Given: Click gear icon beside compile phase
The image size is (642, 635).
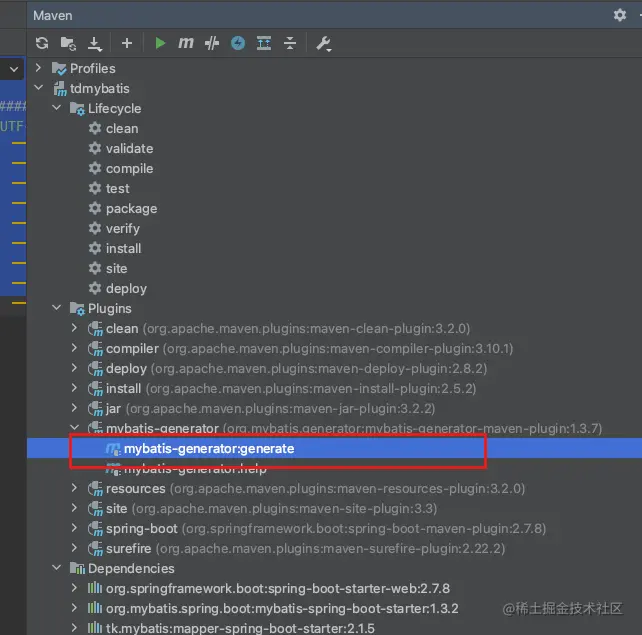Looking at the screenshot, I should point(95,168).
